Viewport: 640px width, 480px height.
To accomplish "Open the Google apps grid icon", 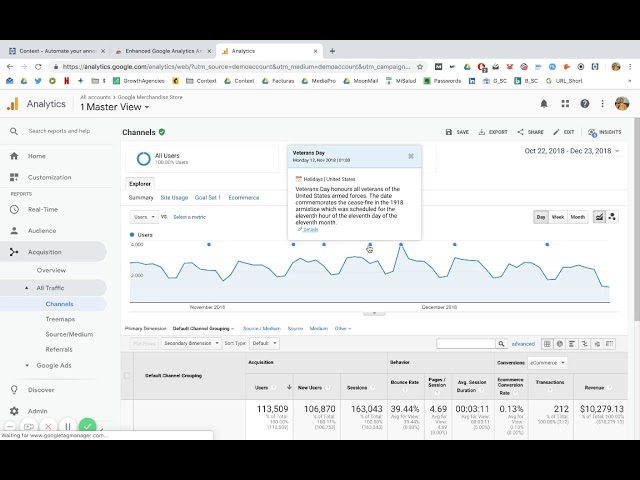I will pos(565,104).
